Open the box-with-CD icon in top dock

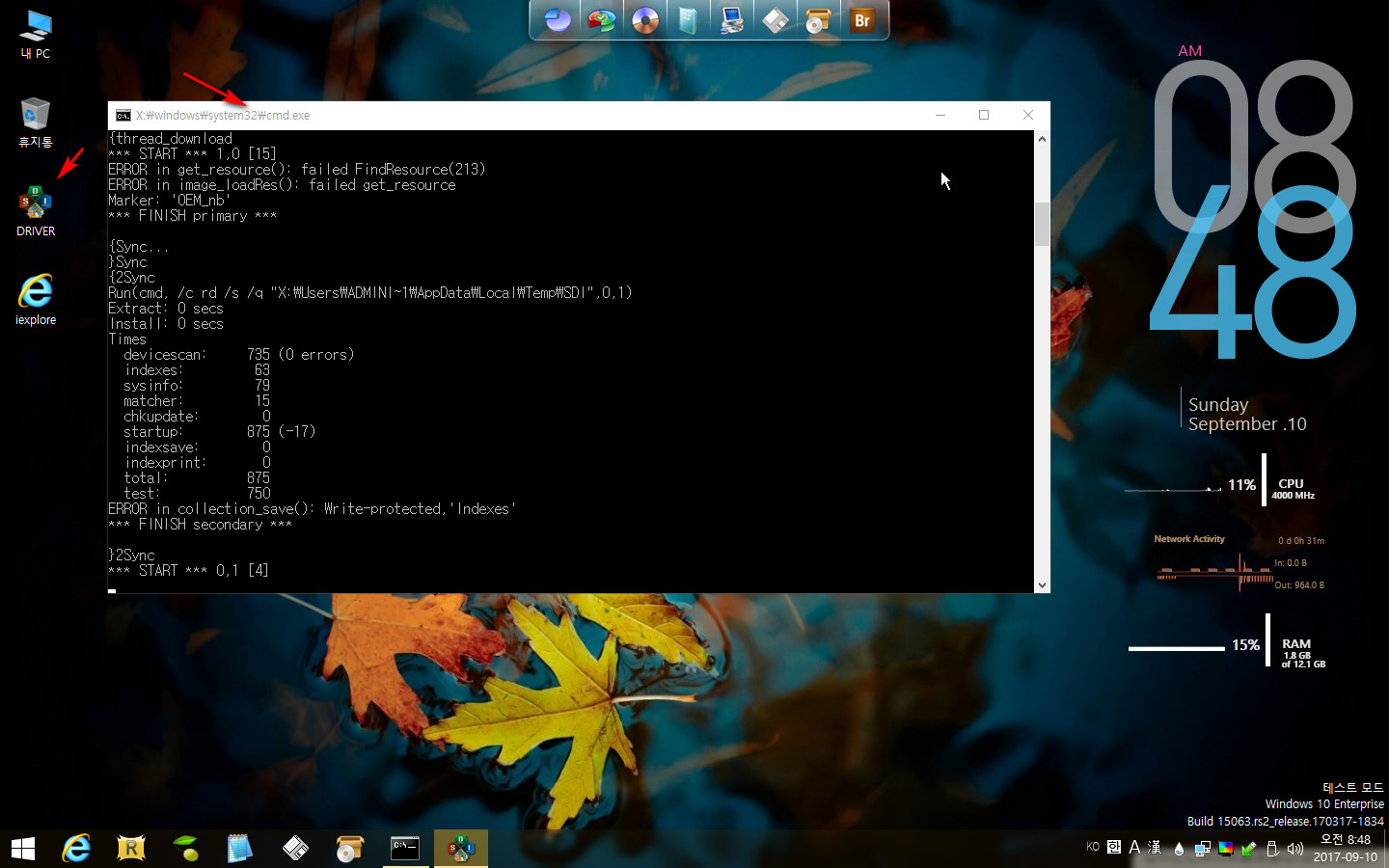point(818,19)
